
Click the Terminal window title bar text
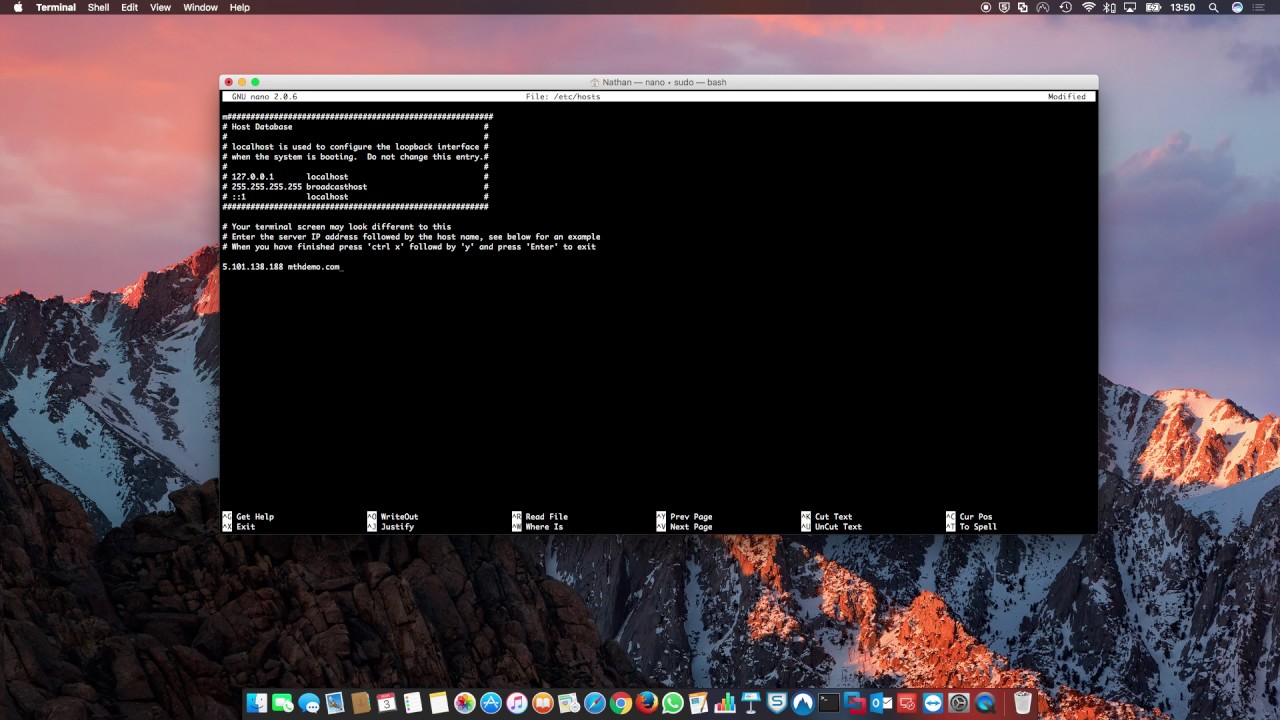pyautogui.click(x=665, y=82)
